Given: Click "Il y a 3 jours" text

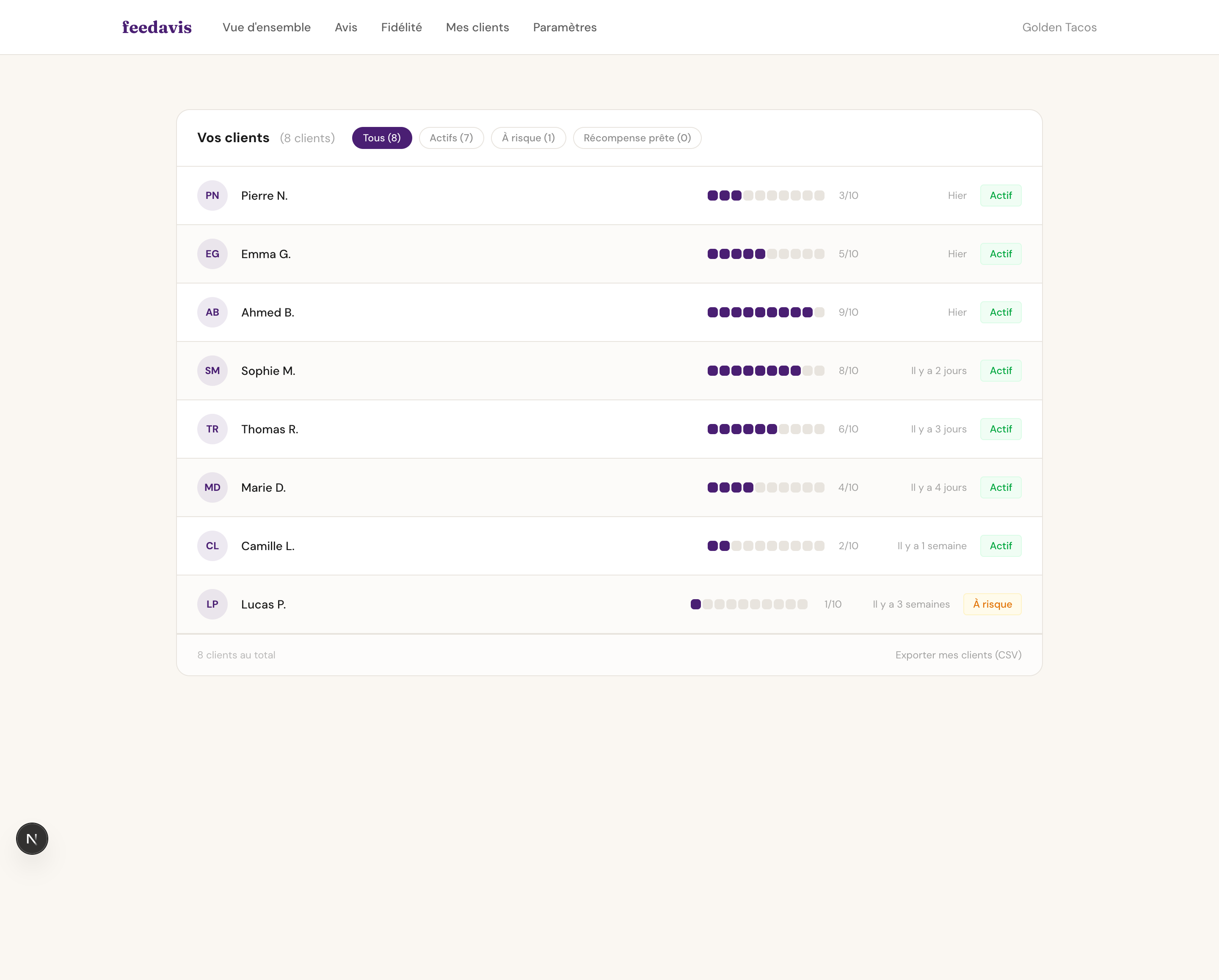Looking at the screenshot, I should coord(938,429).
